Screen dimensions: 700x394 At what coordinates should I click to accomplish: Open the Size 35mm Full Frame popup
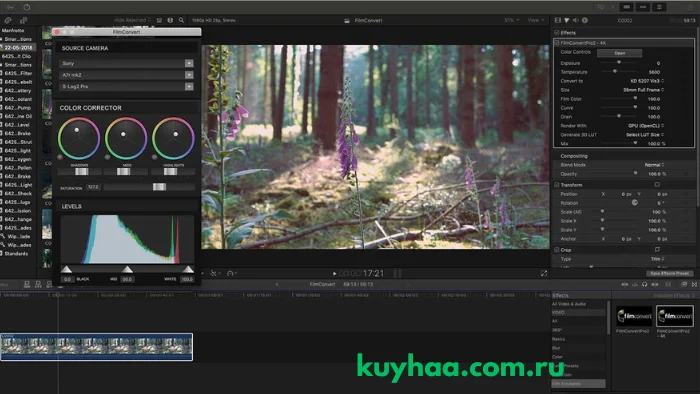point(643,90)
